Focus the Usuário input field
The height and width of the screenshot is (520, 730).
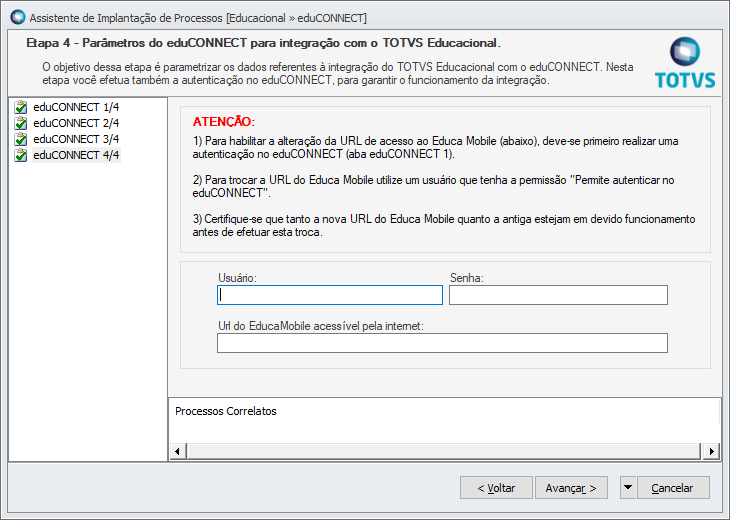coord(330,295)
